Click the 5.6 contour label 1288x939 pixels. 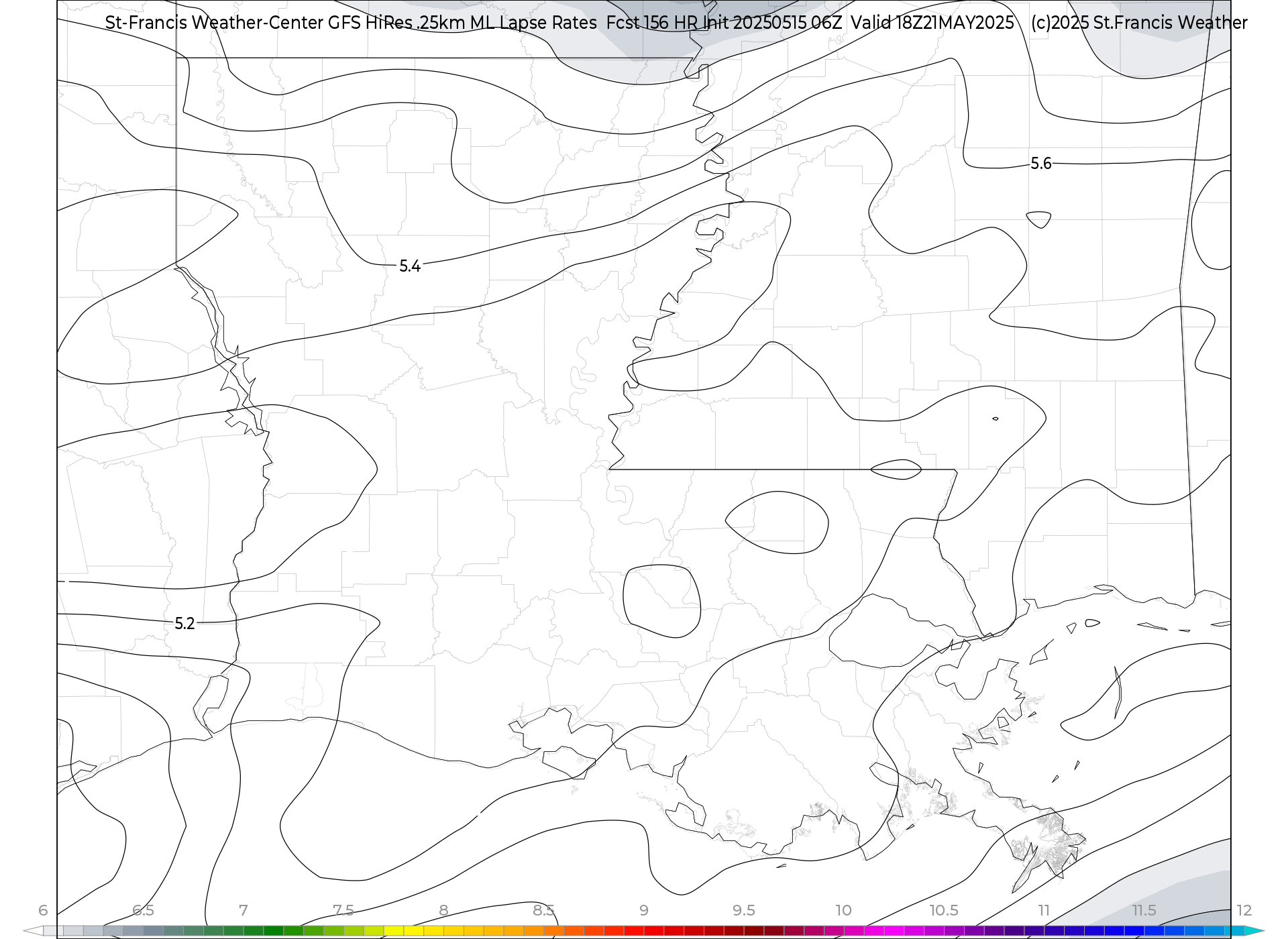click(x=1041, y=164)
